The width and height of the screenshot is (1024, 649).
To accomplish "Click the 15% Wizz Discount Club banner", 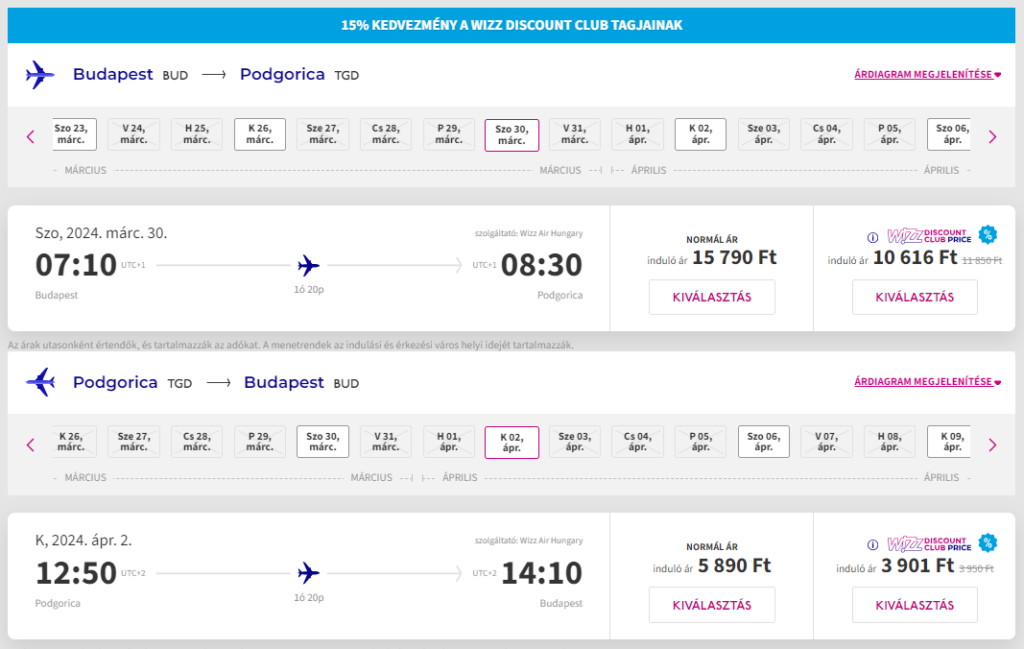I will tap(511, 25).
